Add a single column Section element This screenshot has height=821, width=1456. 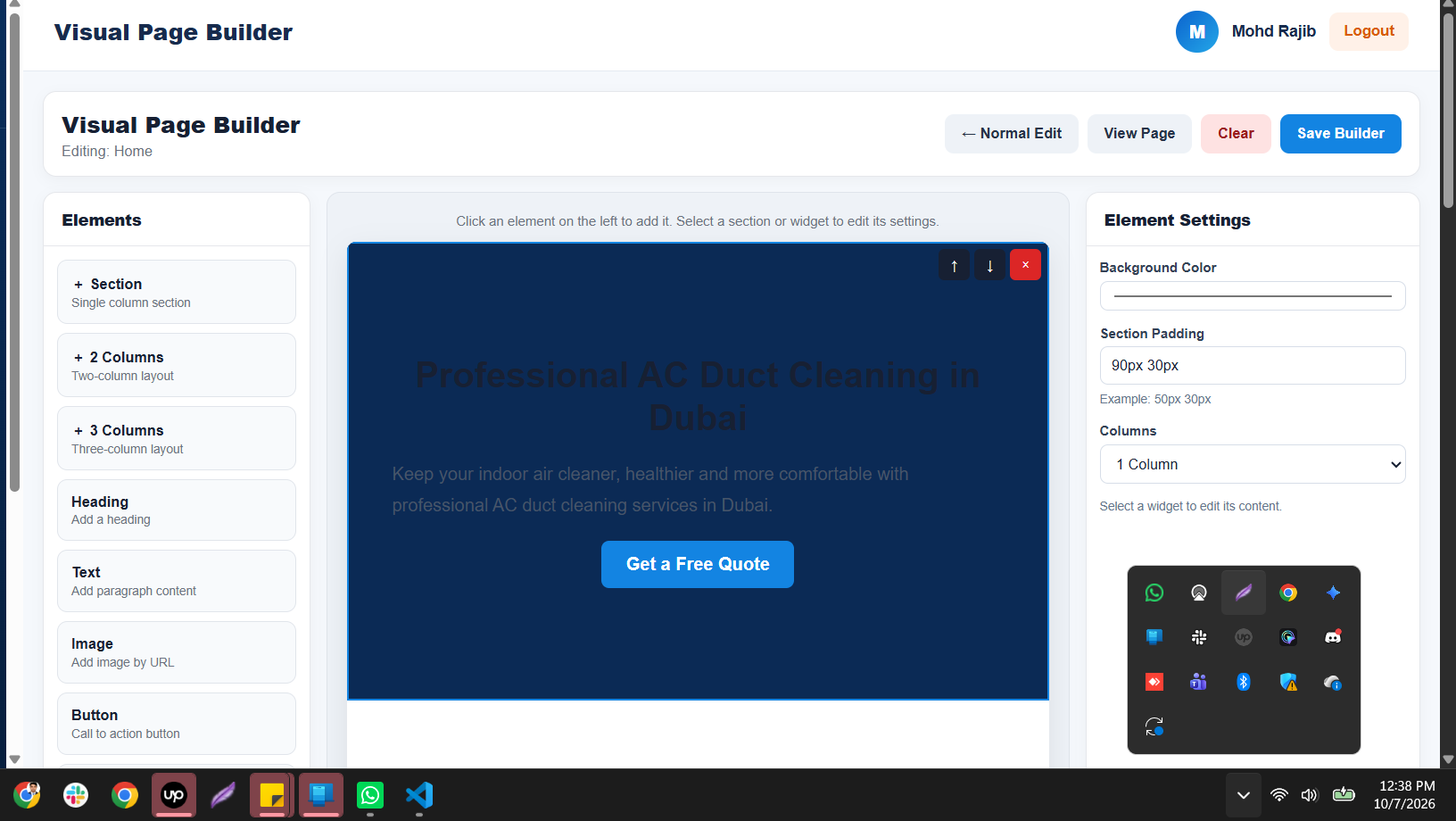[x=177, y=292]
